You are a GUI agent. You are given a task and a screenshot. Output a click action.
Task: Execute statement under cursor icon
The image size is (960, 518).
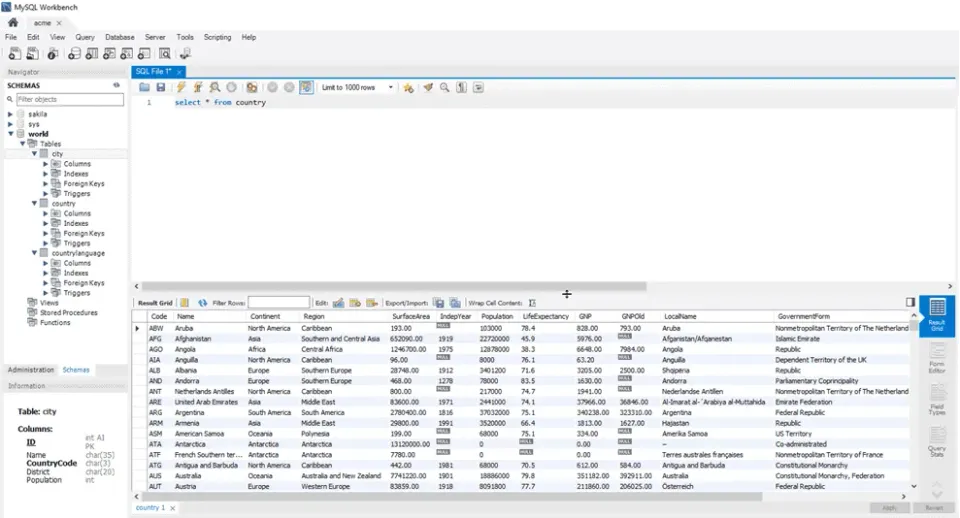coord(198,88)
